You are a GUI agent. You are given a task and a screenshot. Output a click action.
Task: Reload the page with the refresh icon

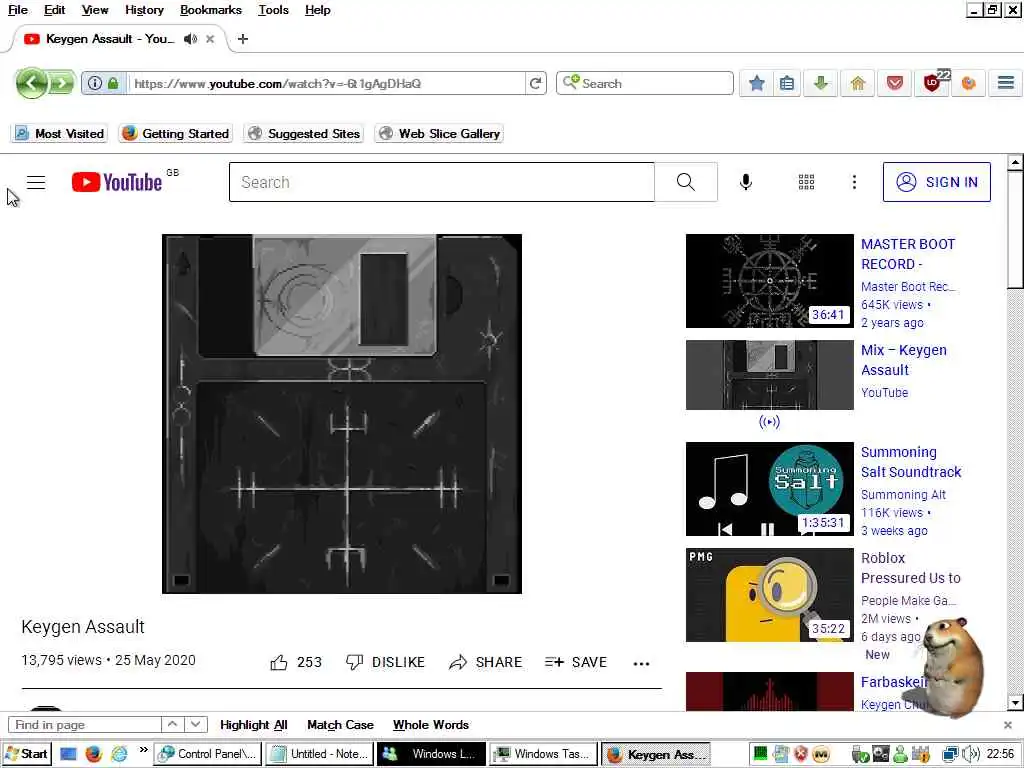point(536,84)
